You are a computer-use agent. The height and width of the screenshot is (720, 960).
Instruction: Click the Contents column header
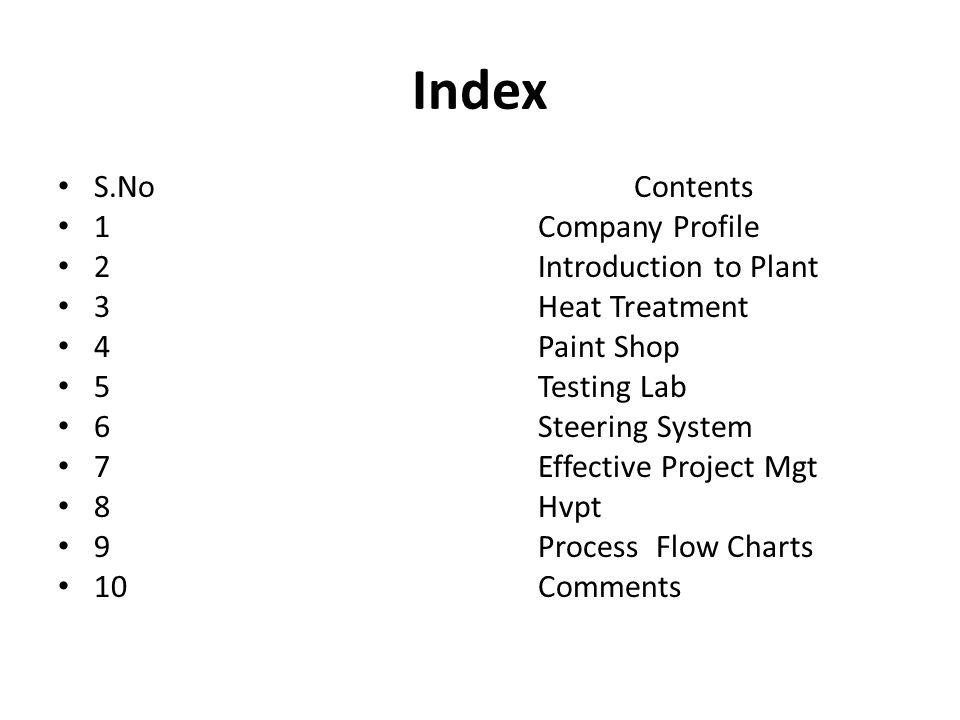pyautogui.click(x=693, y=187)
